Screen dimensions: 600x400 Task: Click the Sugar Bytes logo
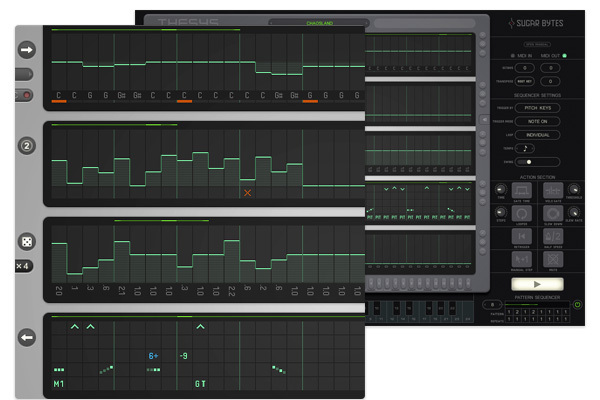point(536,23)
